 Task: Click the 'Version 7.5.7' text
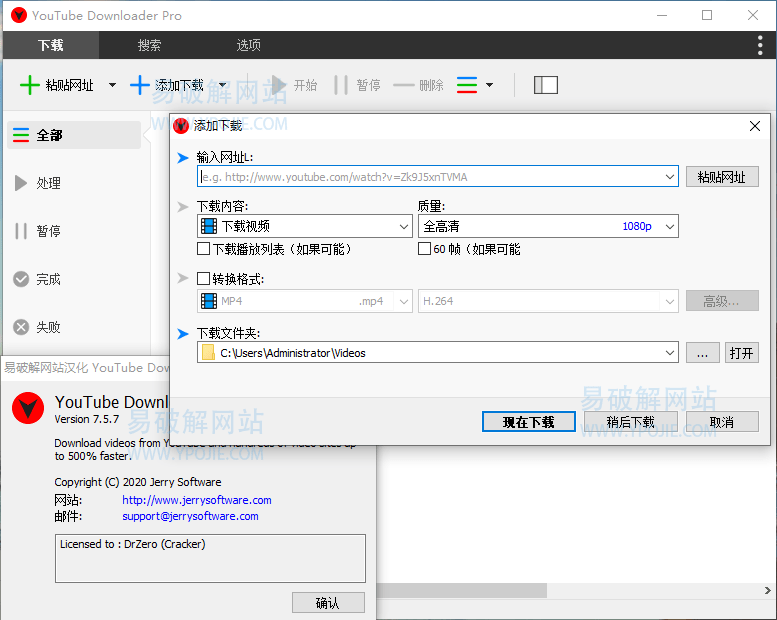tap(87, 419)
